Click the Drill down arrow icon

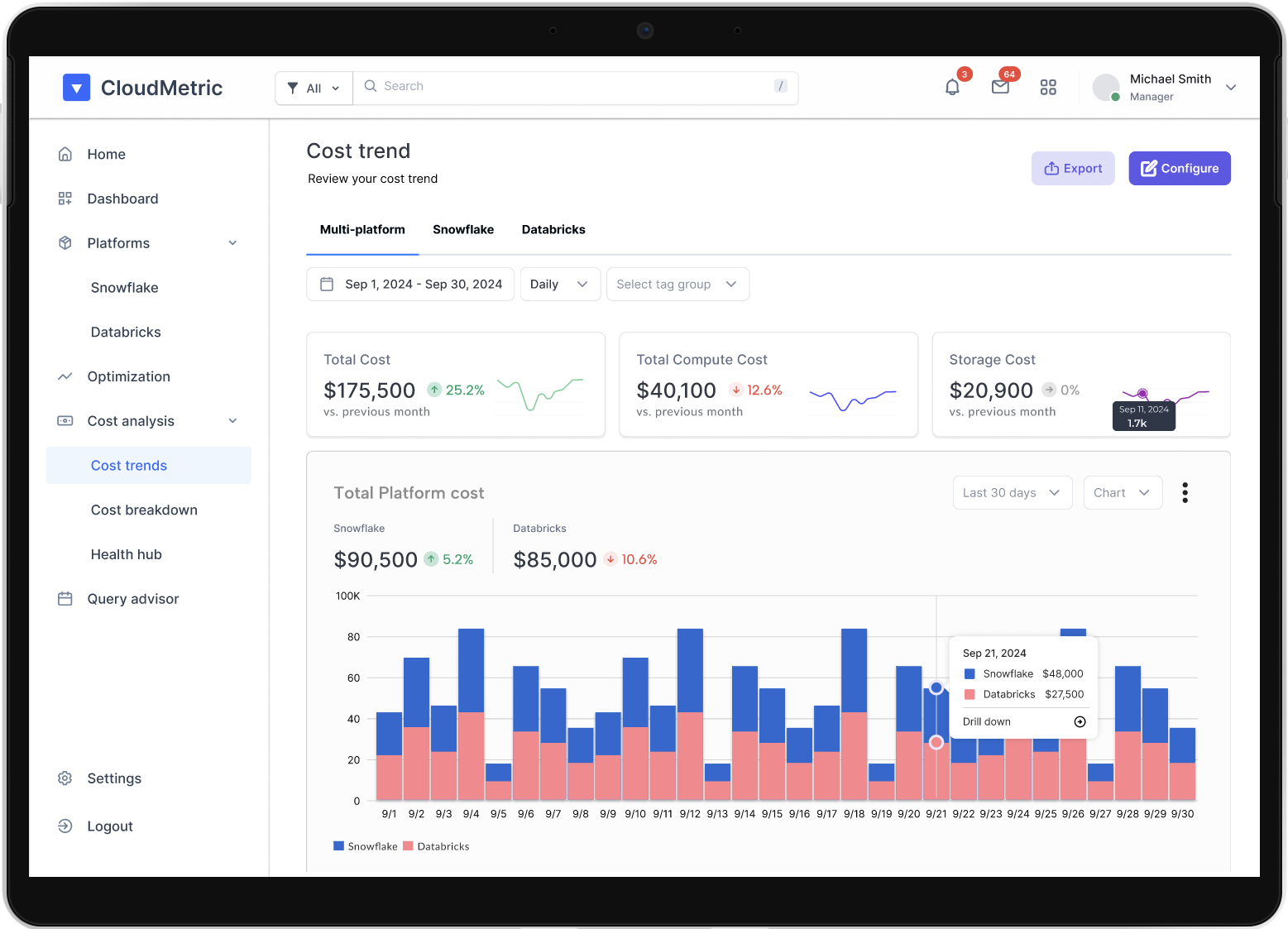tap(1080, 722)
